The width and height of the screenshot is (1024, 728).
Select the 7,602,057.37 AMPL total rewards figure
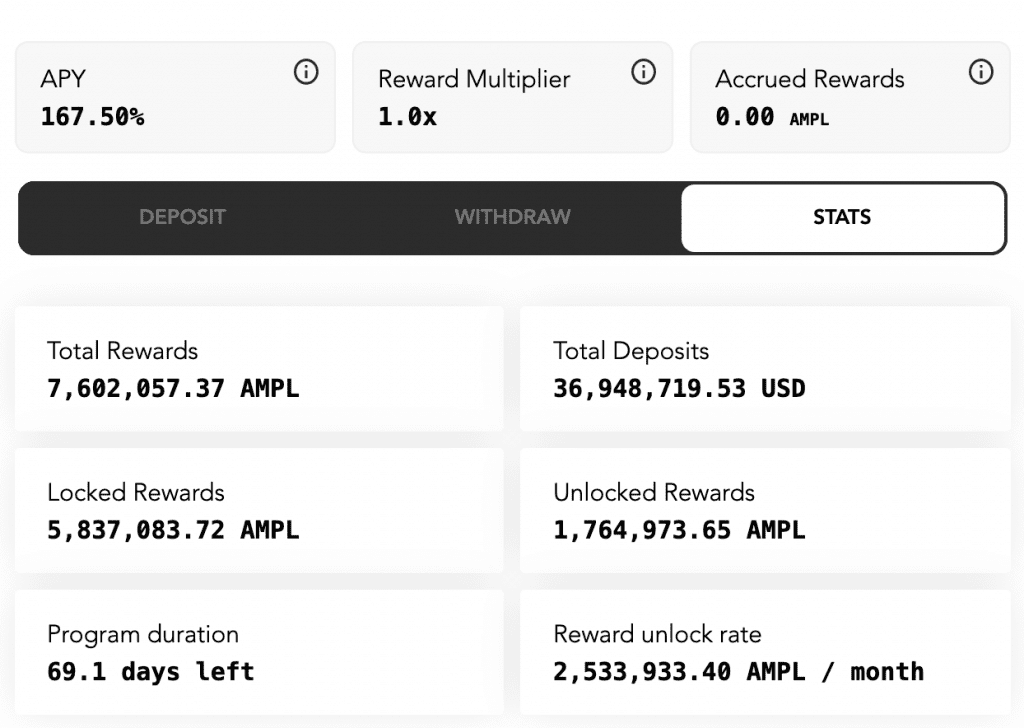point(172,388)
